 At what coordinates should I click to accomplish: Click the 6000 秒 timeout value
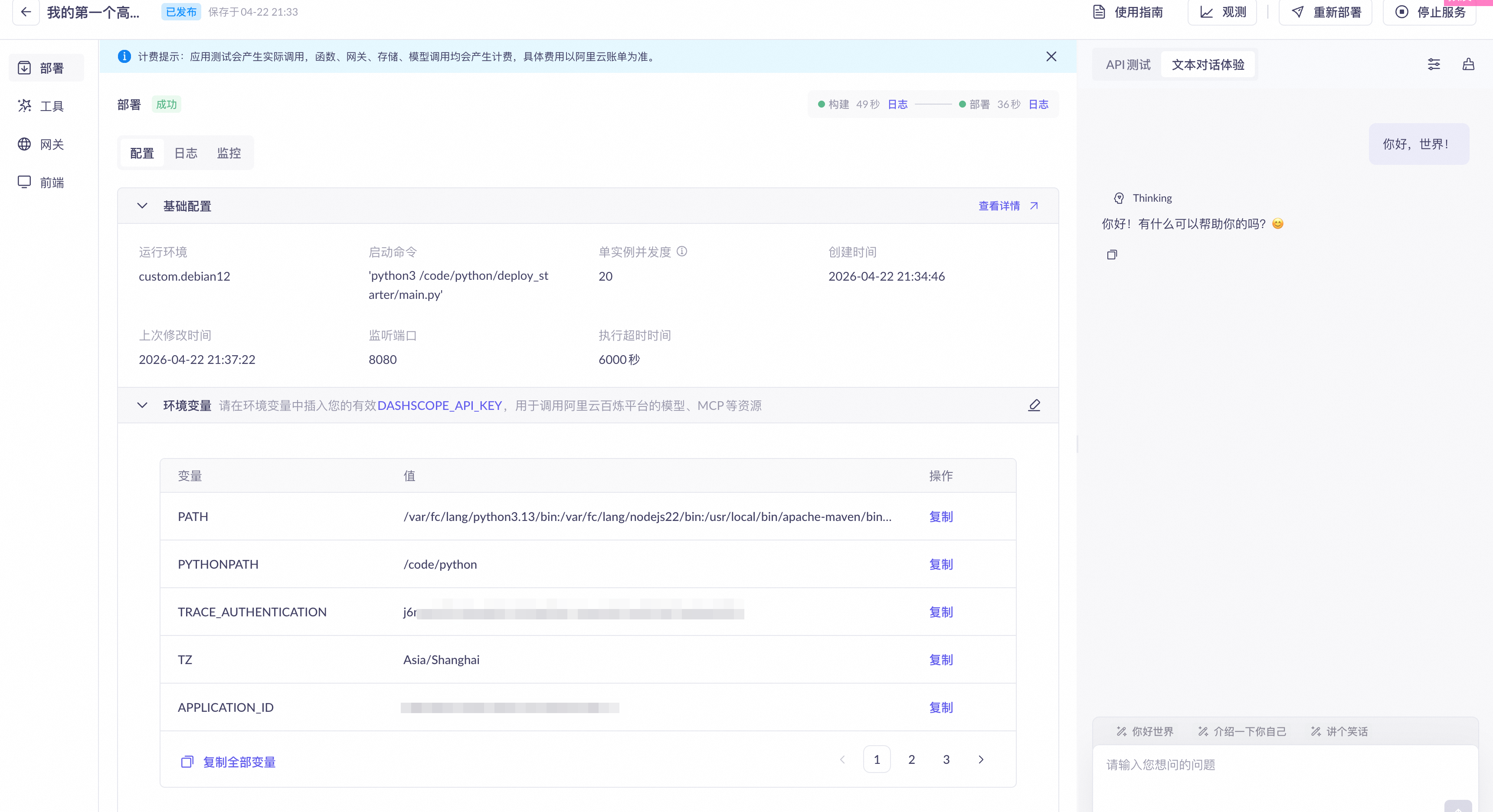click(619, 359)
